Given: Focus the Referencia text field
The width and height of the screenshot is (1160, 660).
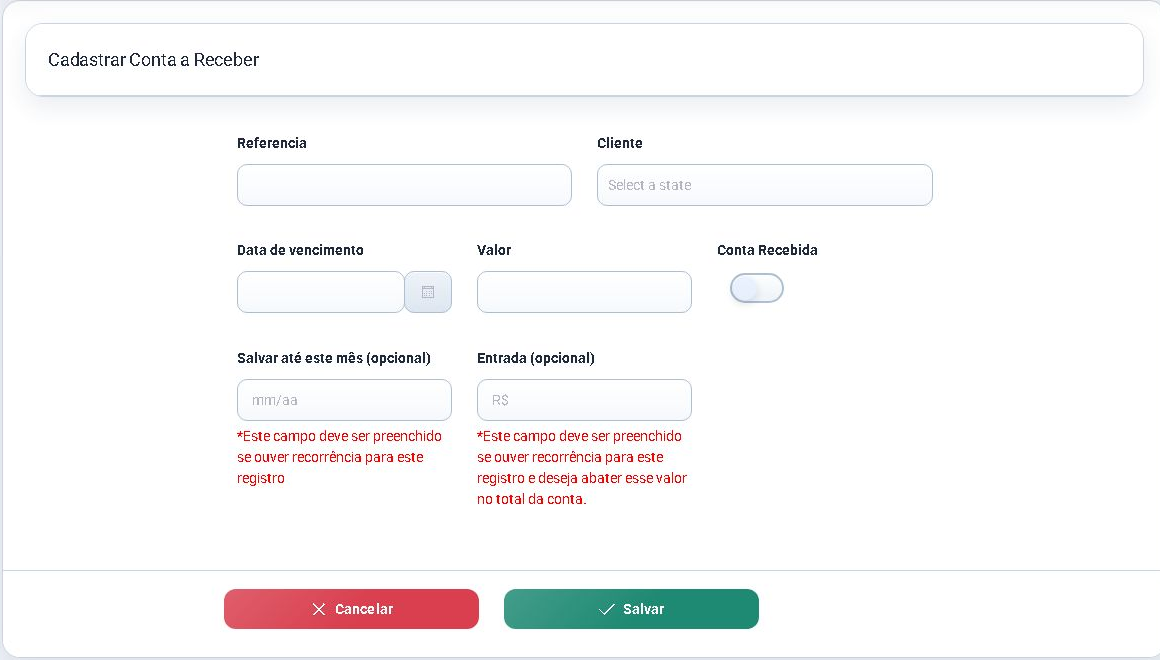Looking at the screenshot, I should tap(404, 185).
